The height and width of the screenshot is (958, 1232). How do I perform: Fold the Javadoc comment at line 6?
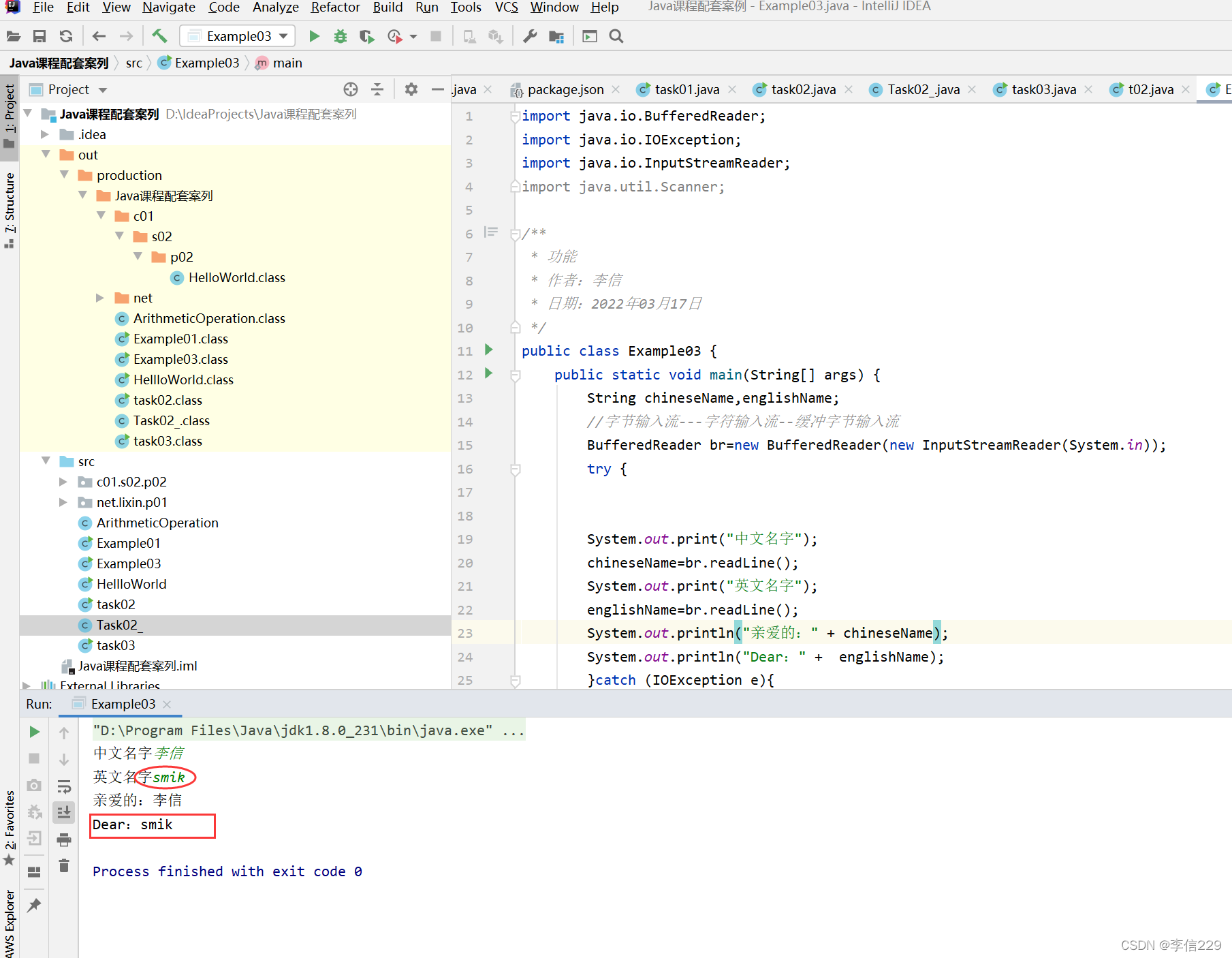click(515, 234)
